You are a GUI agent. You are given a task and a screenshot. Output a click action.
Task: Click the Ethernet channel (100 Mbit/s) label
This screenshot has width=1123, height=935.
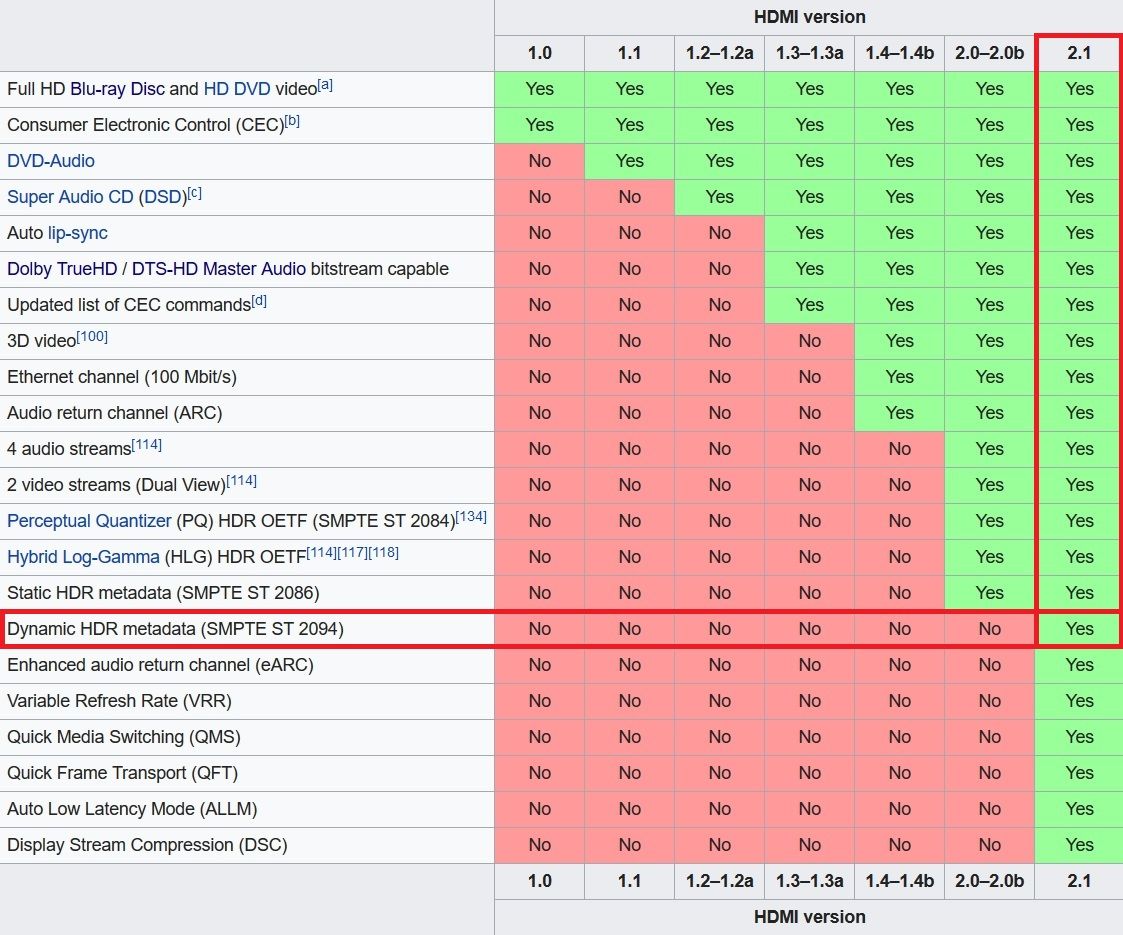pos(122,377)
